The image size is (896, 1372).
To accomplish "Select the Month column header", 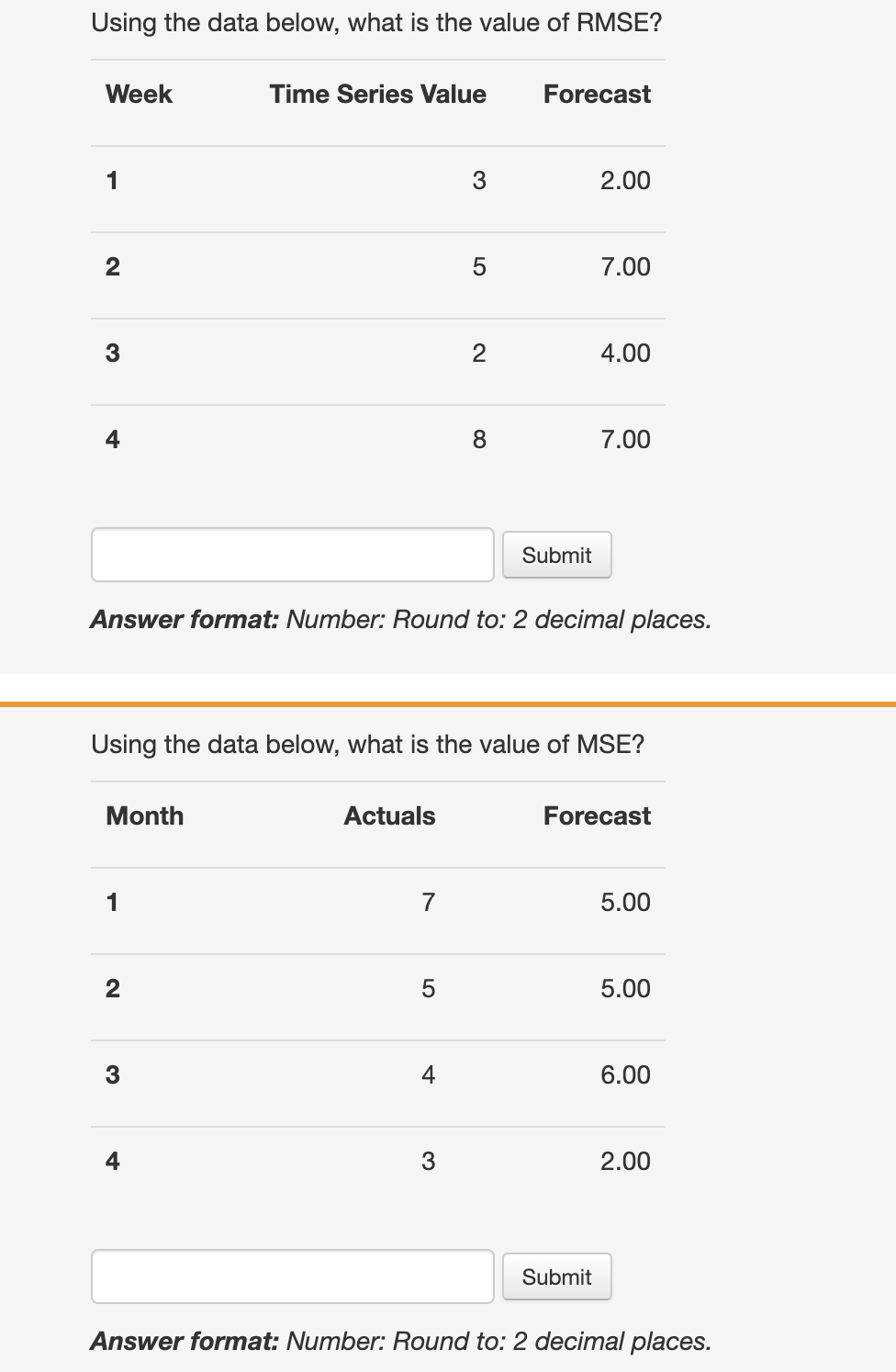I will click(x=144, y=815).
